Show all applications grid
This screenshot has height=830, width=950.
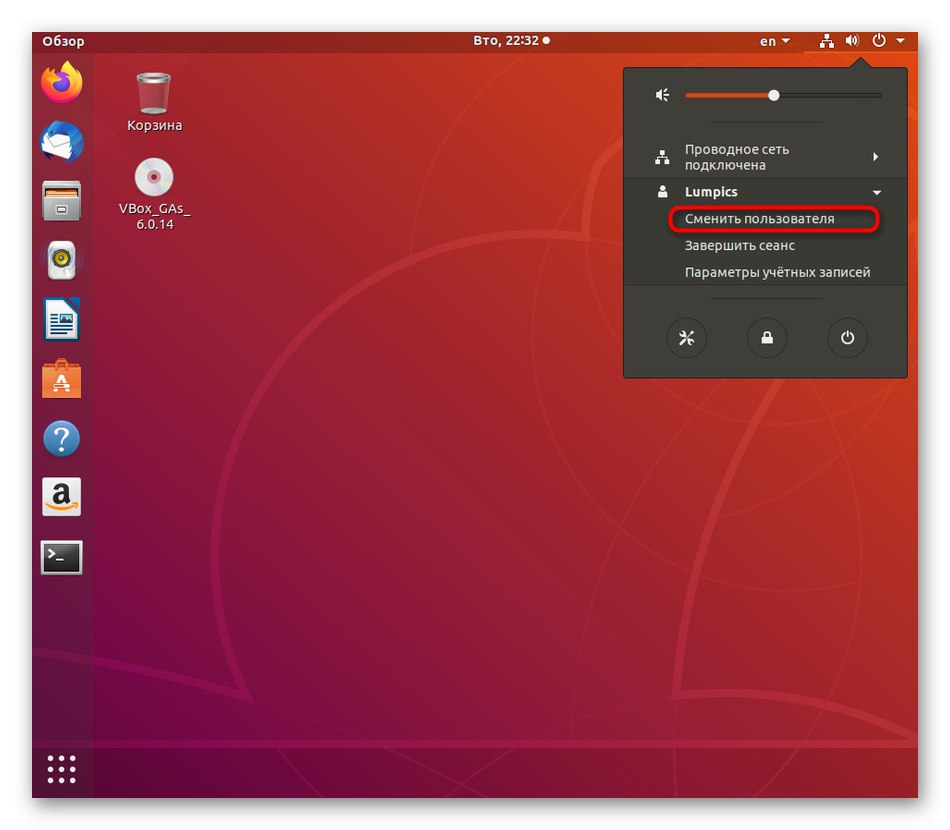tap(61, 769)
